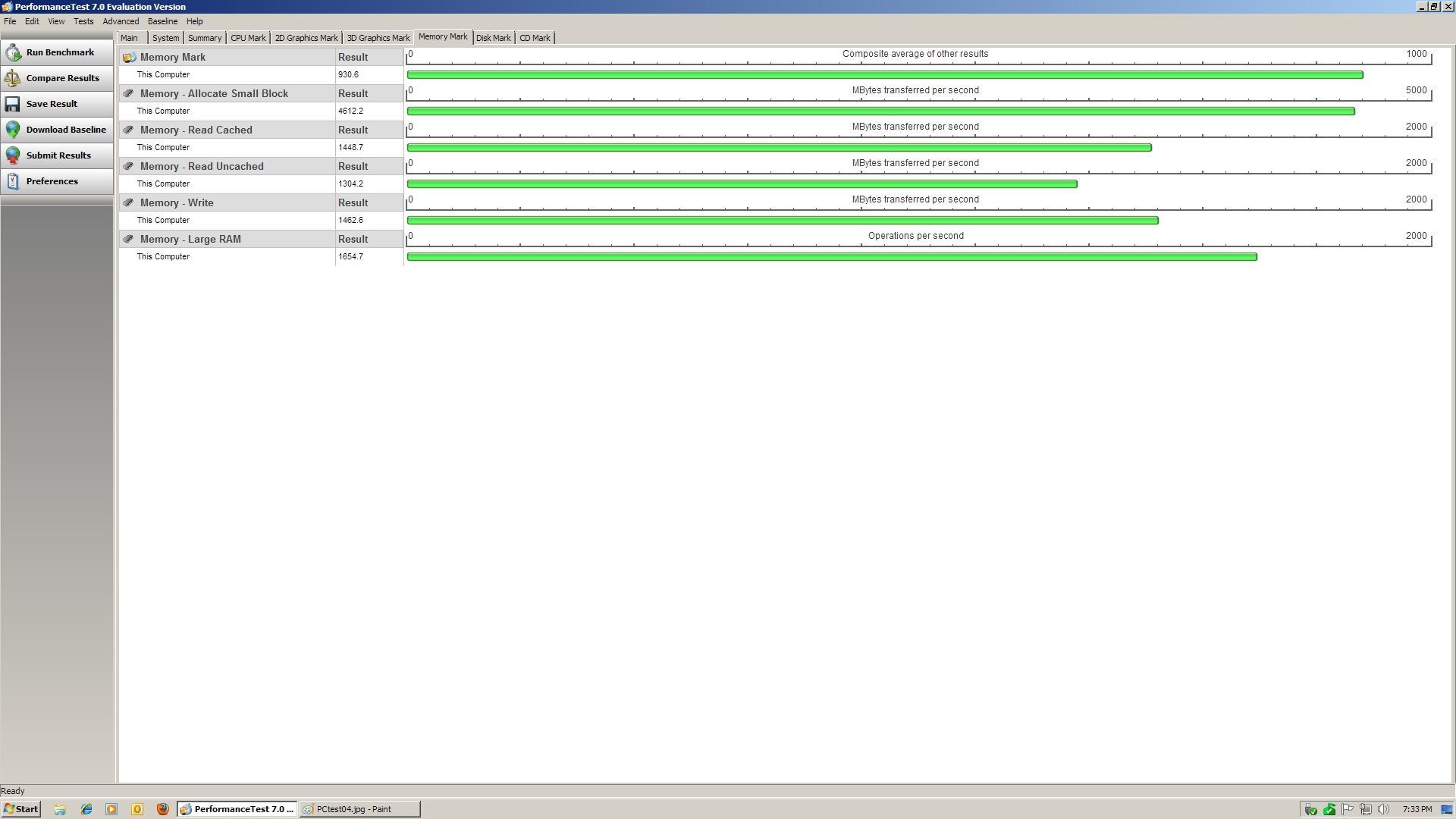This screenshot has height=819, width=1456.
Task: Click the Allocate Small Block memory chip icon
Action: tap(129, 93)
